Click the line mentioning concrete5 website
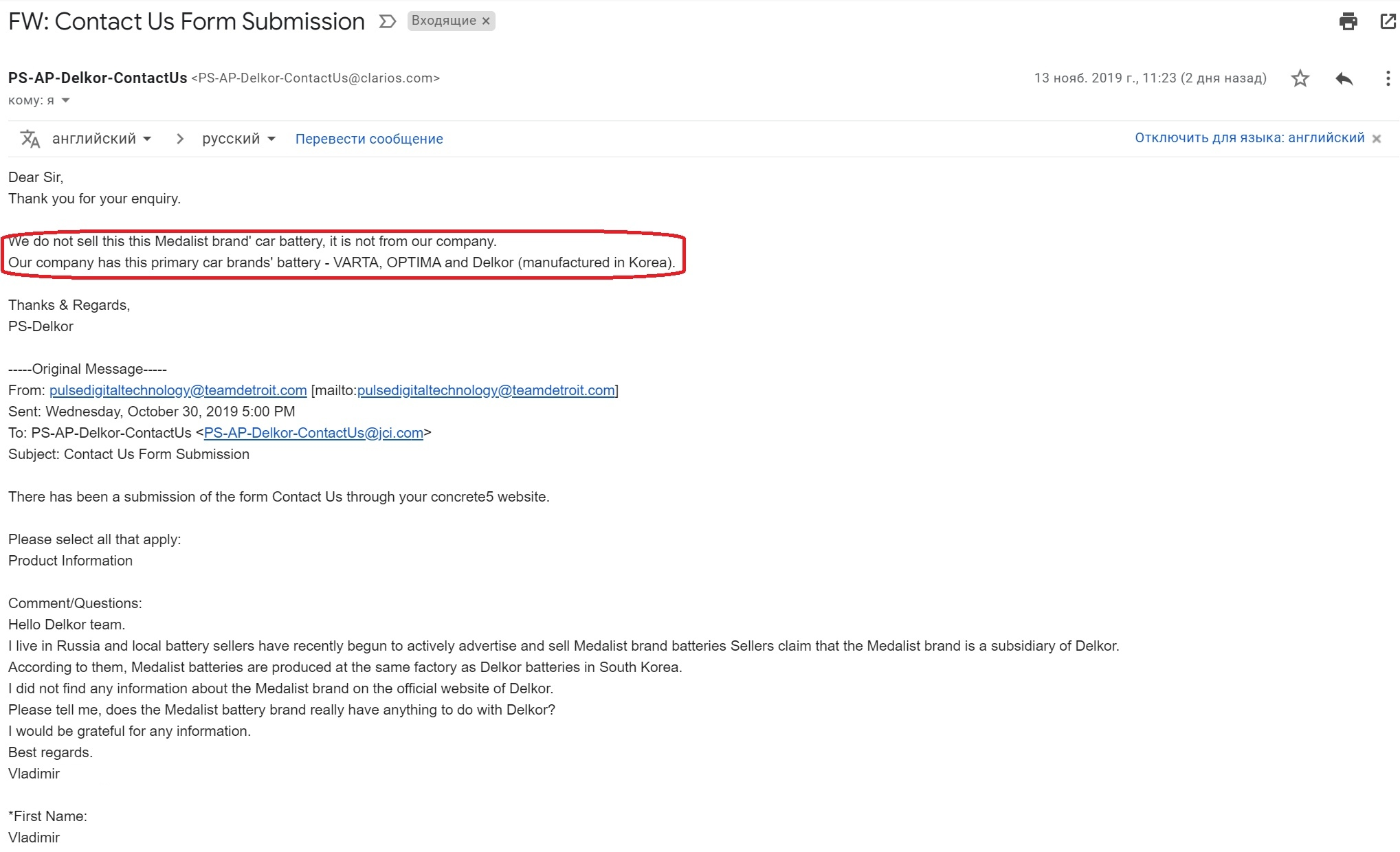 tap(279, 497)
